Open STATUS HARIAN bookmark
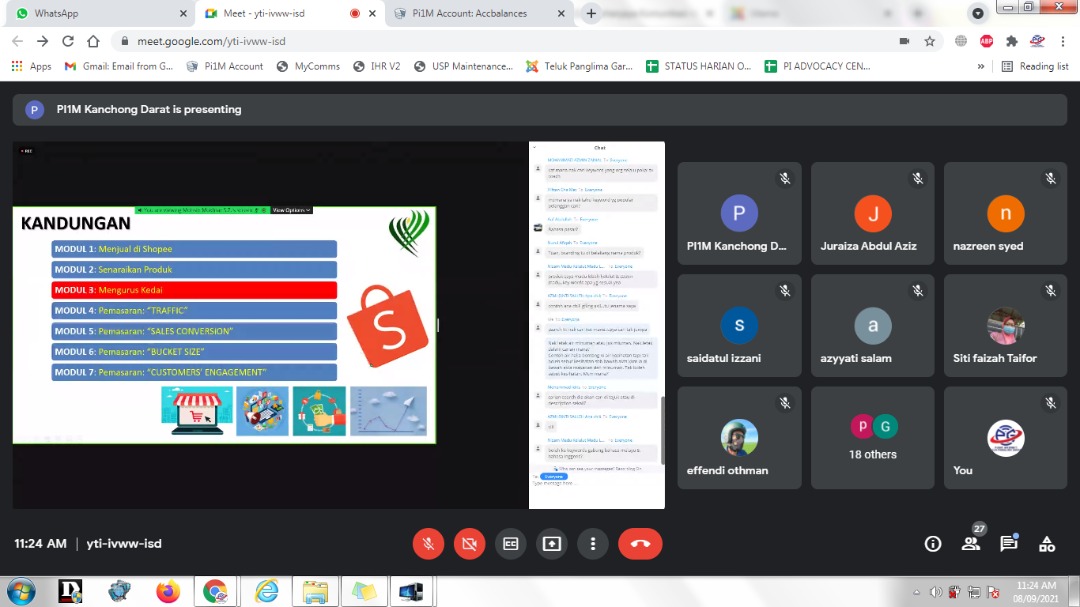The image size is (1080, 607). pyautogui.click(x=698, y=66)
